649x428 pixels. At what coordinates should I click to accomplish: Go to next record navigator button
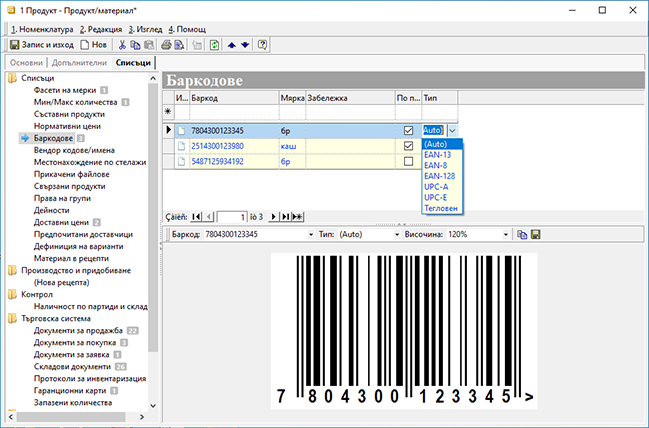(x=273, y=216)
